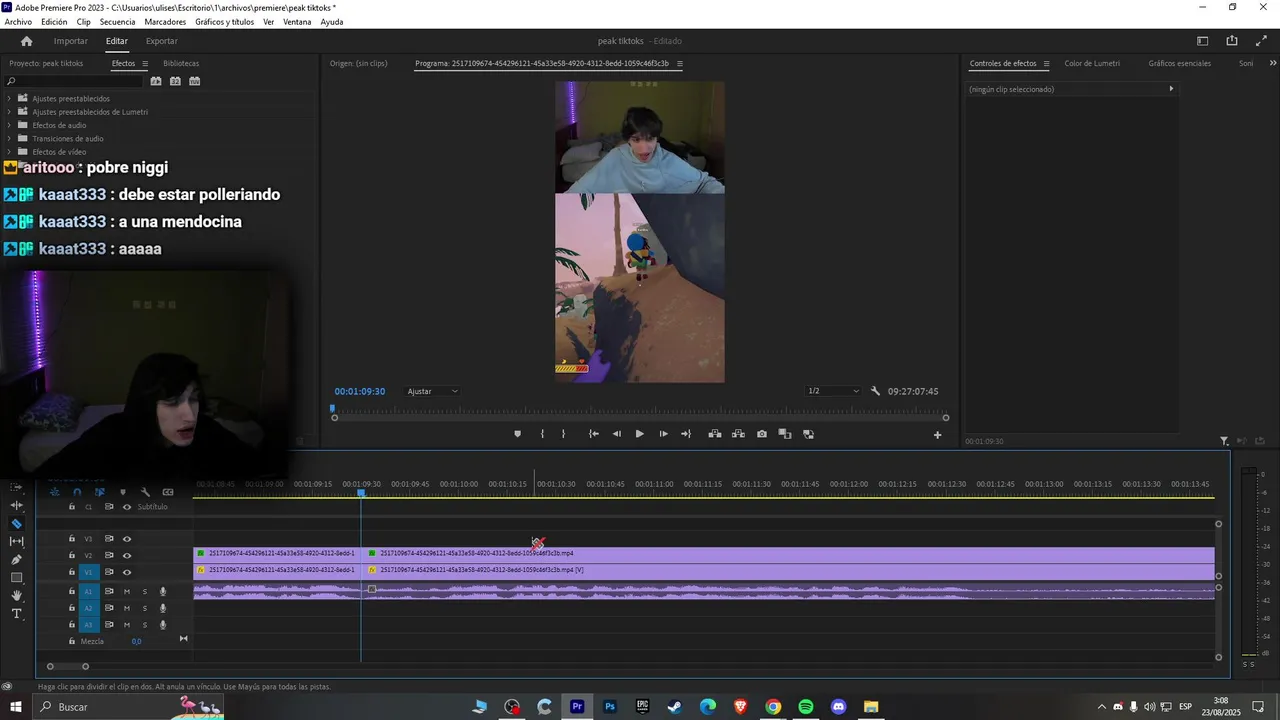
Task: Expand Efectos de audio folder
Action: pyautogui.click(x=9, y=125)
